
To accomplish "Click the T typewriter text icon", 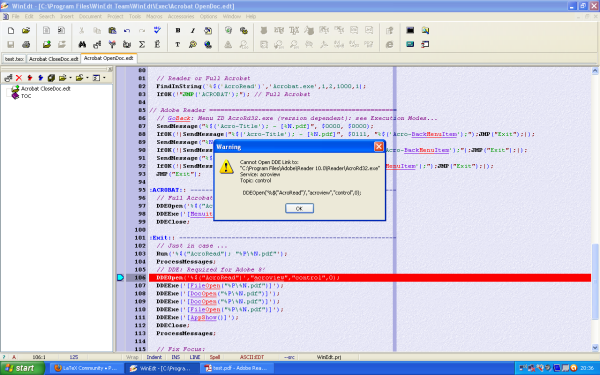I will [x=178, y=45].
